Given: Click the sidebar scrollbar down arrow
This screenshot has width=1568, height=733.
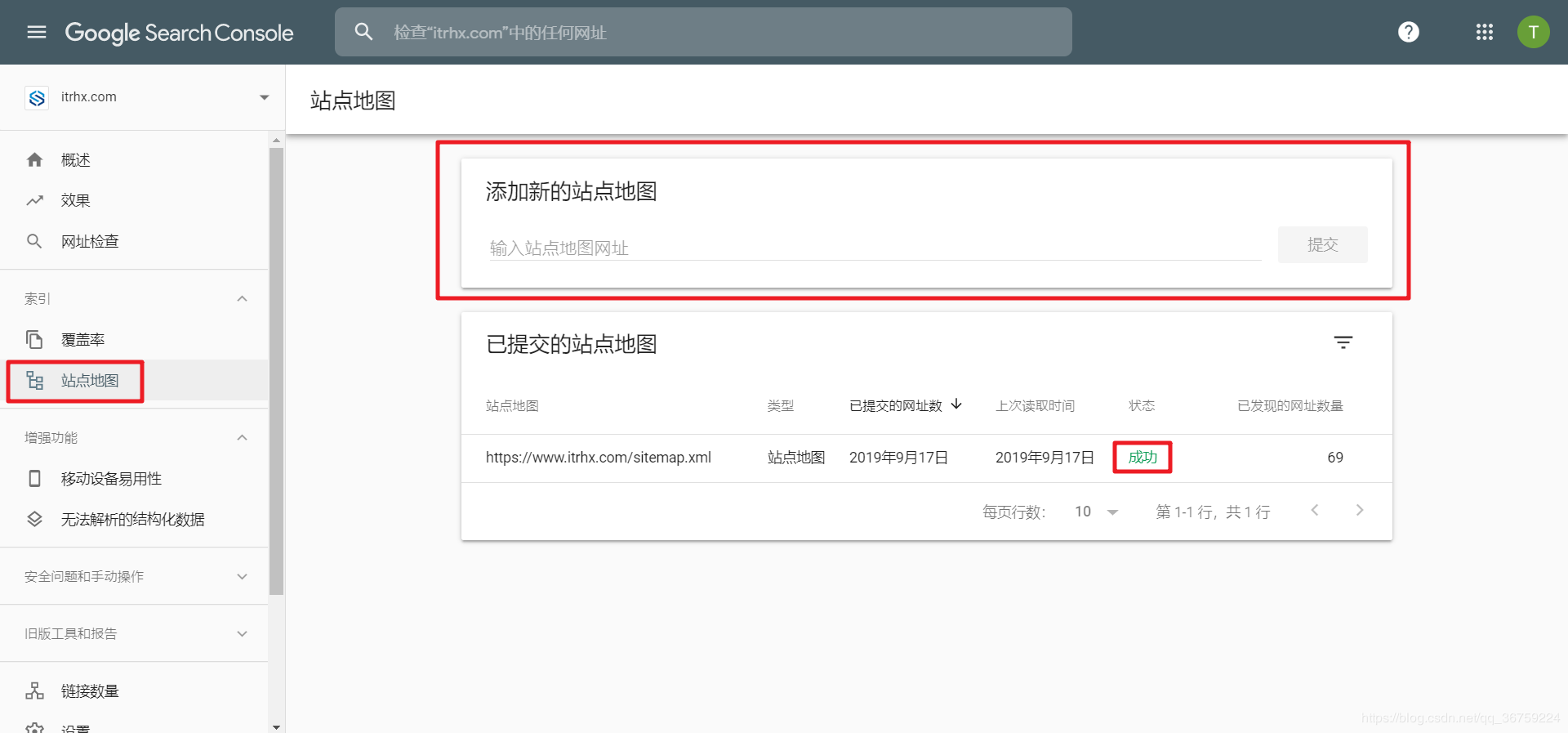Looking at the screenshot, I should (x=276, y=726).
